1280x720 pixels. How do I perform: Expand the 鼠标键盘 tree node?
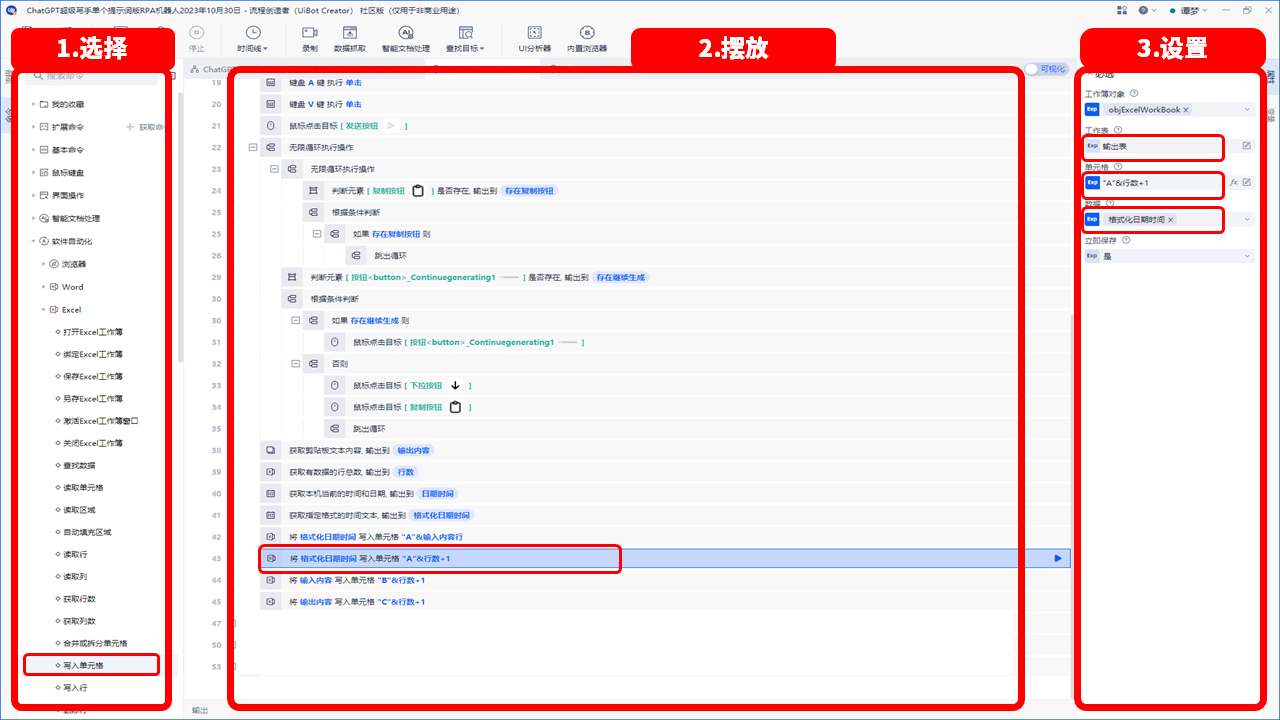point(32,173)
